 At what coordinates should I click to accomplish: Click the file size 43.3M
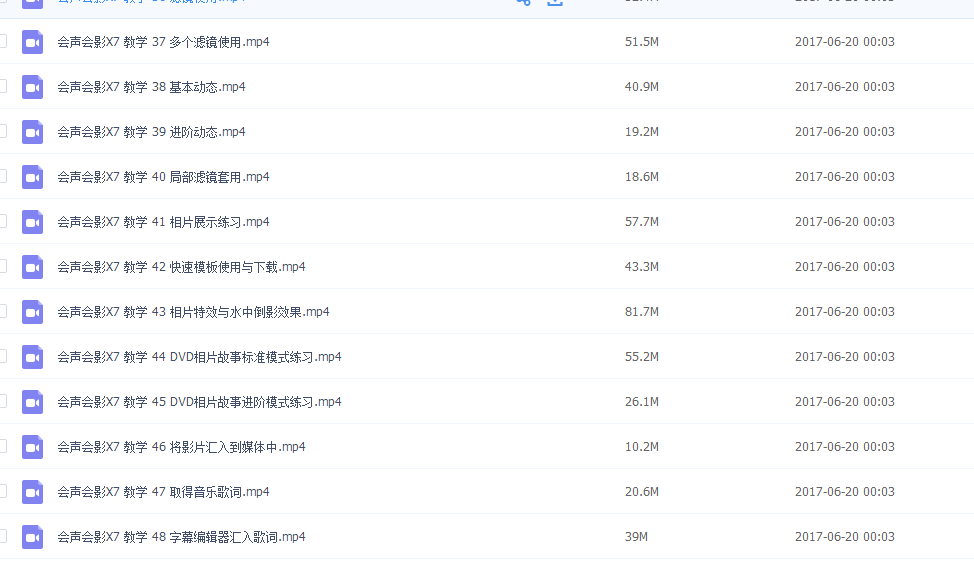pyautogui.click(x=642, y=266)
